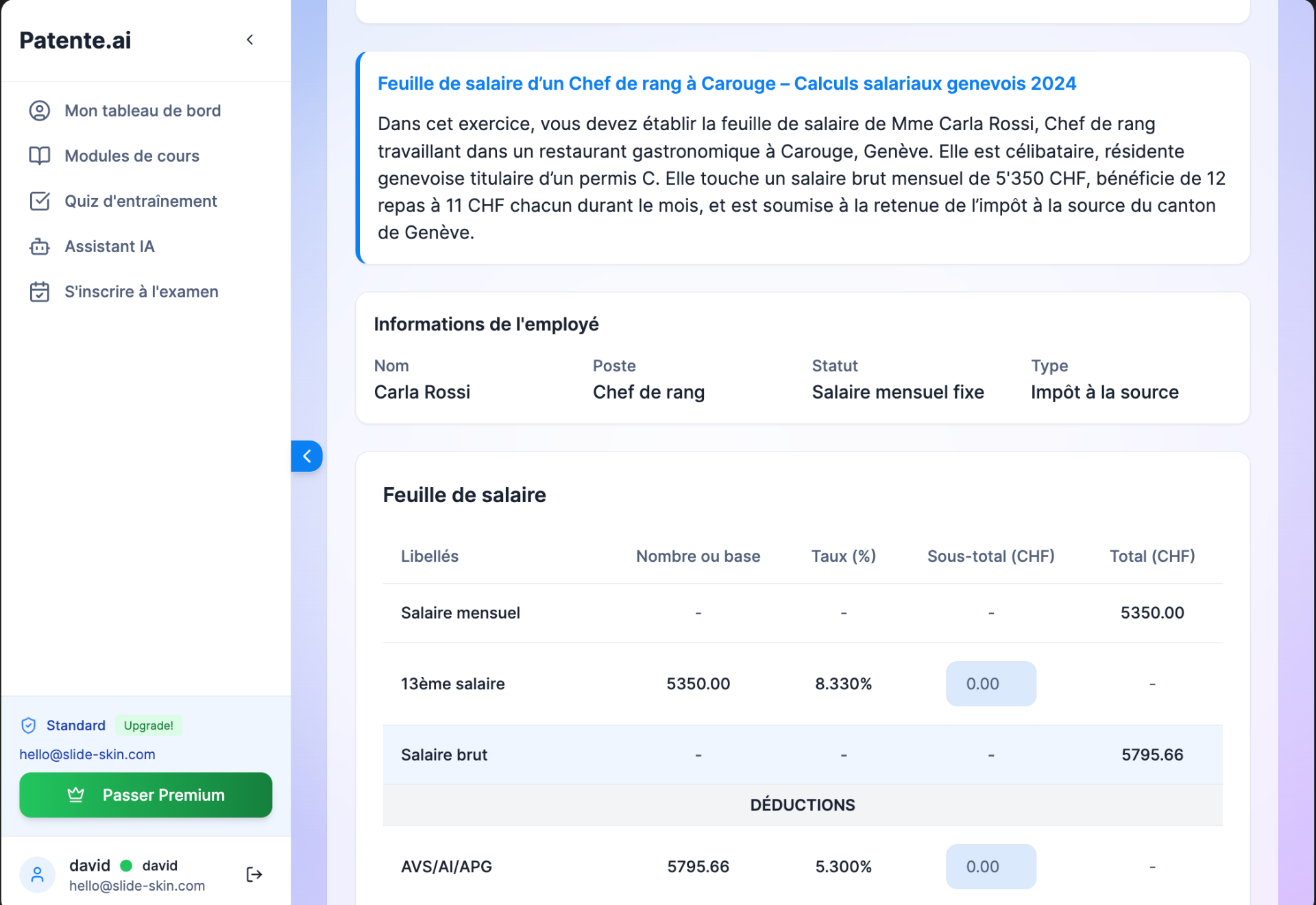This screenshot has height=905, width=1316.
Task: Click the open-book Modules de cours icon
Action: coord(40,156)
